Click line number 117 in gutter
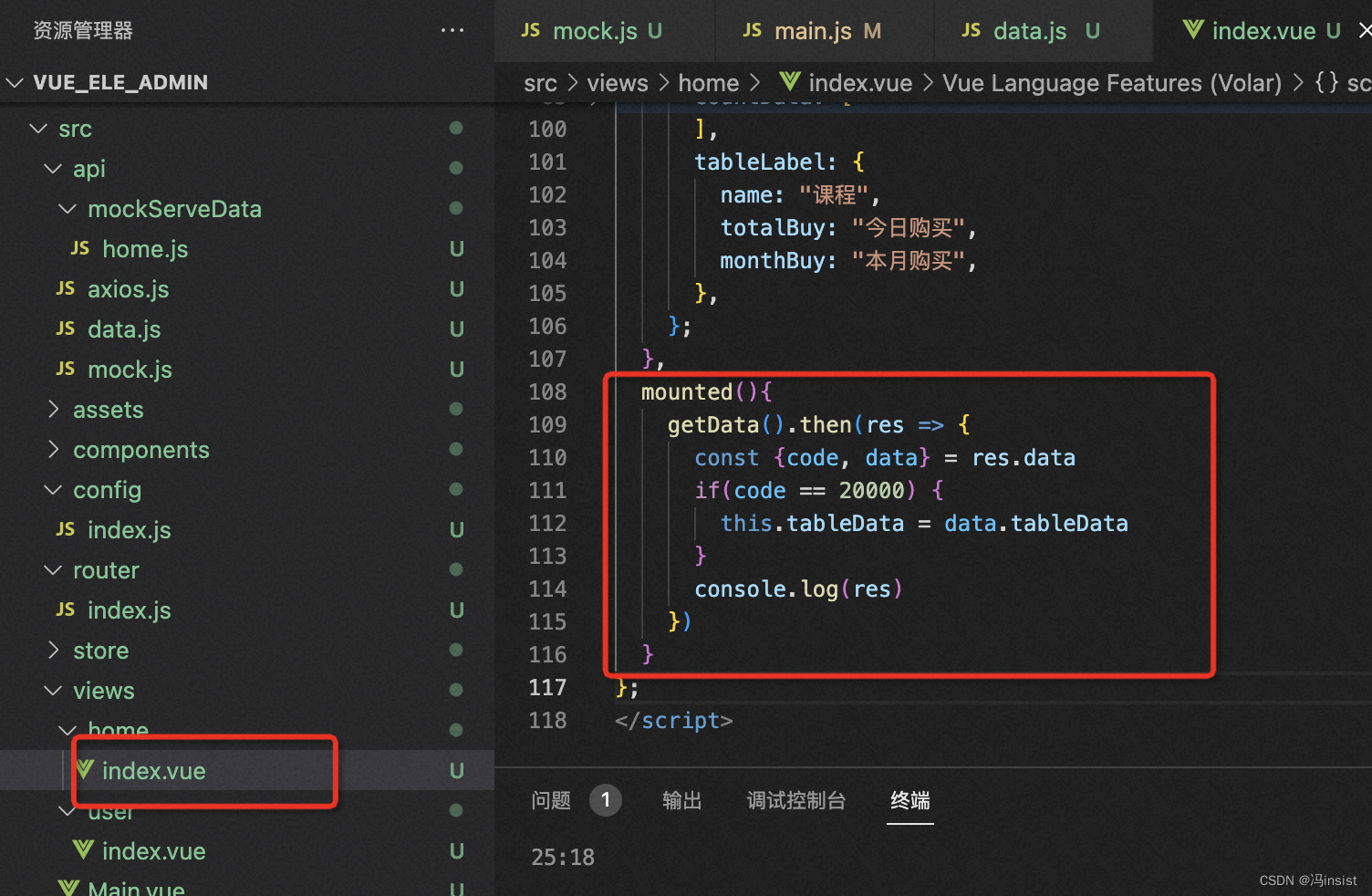Image resolution: width=1372 pixels, height=896 pixels. tap(547, 688)
